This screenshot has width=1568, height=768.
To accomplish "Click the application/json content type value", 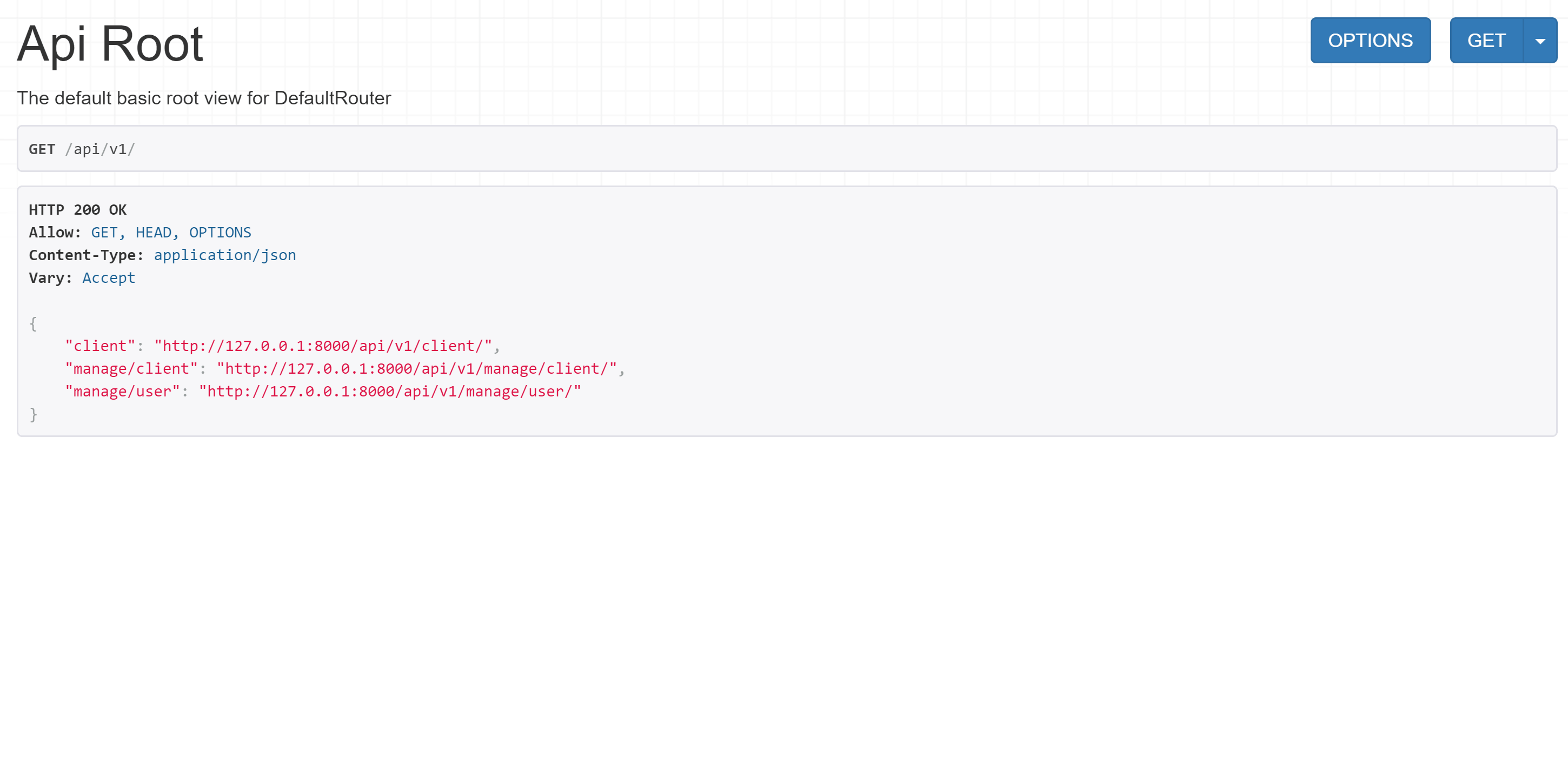I will [x=224, y=255].
